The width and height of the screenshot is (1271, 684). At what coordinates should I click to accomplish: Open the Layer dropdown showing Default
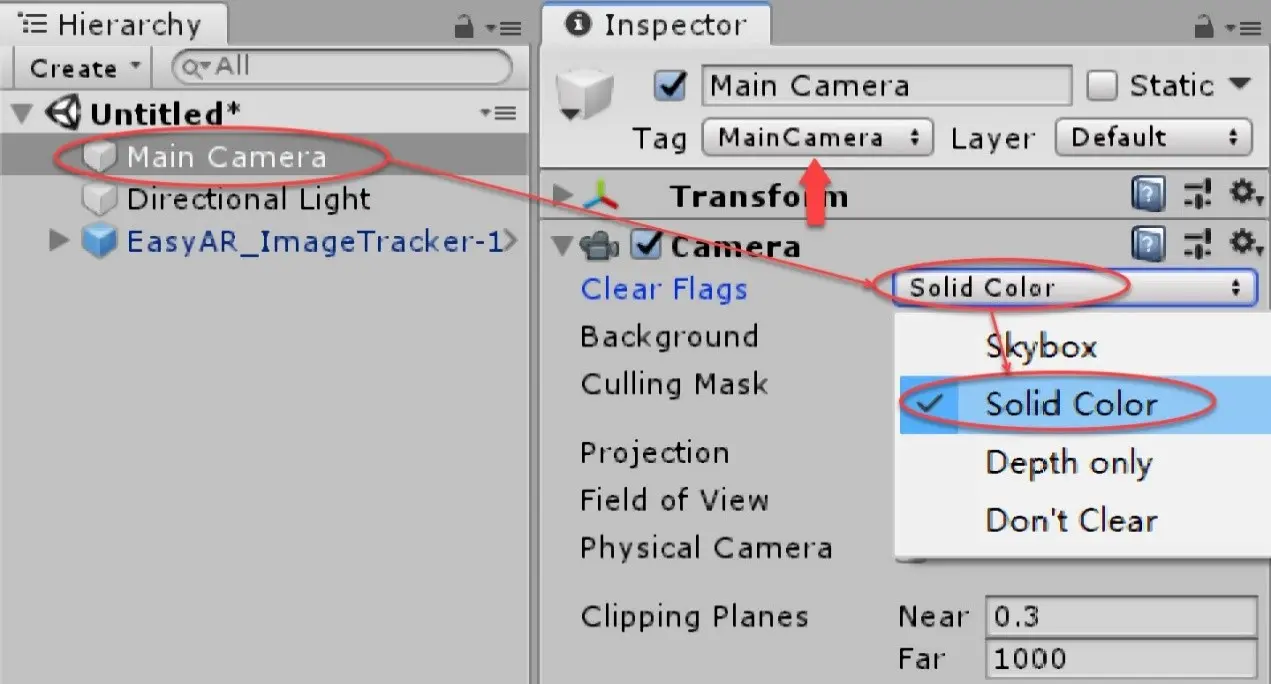(1153, 138)
